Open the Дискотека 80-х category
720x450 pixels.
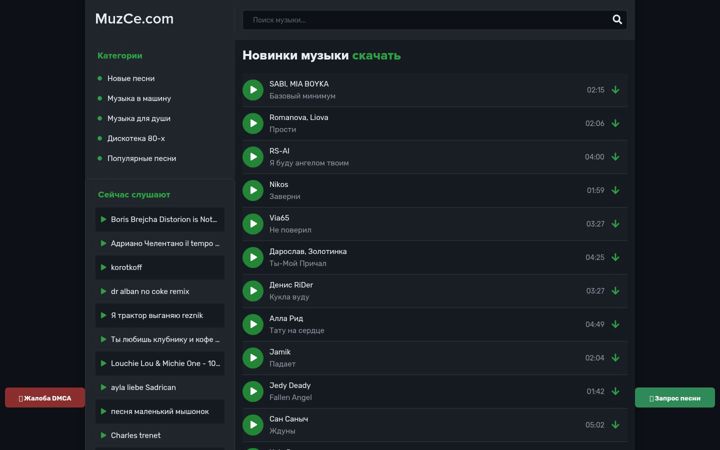tap(136, 139)
